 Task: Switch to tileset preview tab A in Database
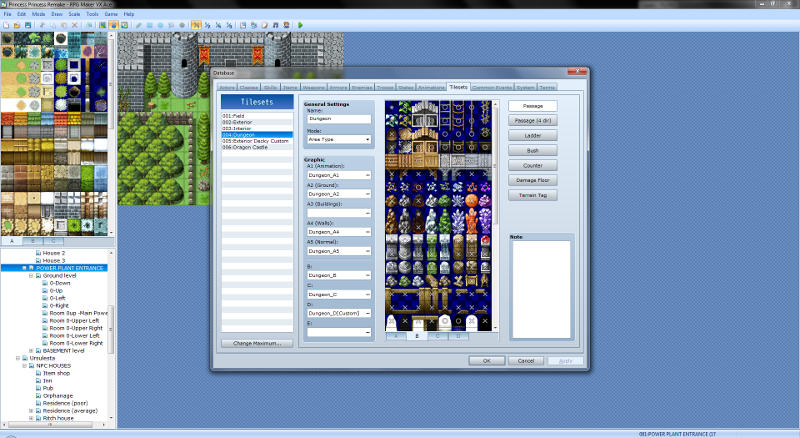pos(396,336)
